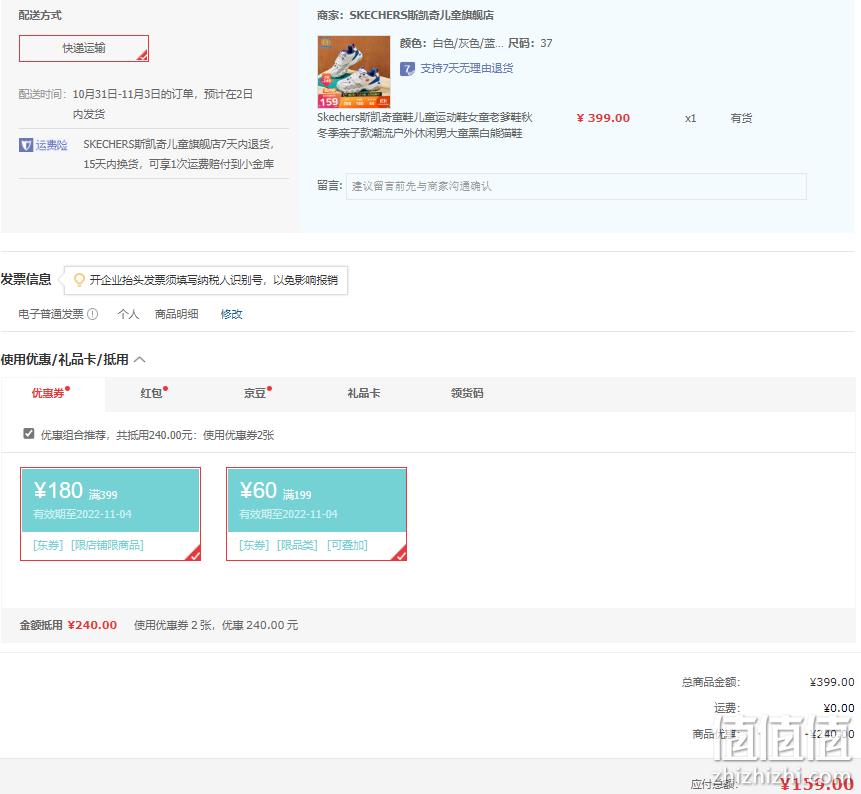Click the invoice tip about 纳税人识别号
The image size is (861, 794).
click(x=214, y=280)
